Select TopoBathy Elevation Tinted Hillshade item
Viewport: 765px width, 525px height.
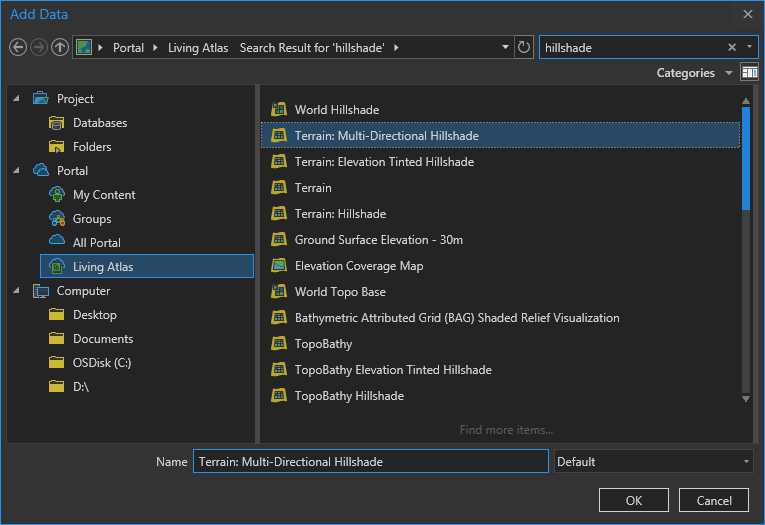point(392,370)
